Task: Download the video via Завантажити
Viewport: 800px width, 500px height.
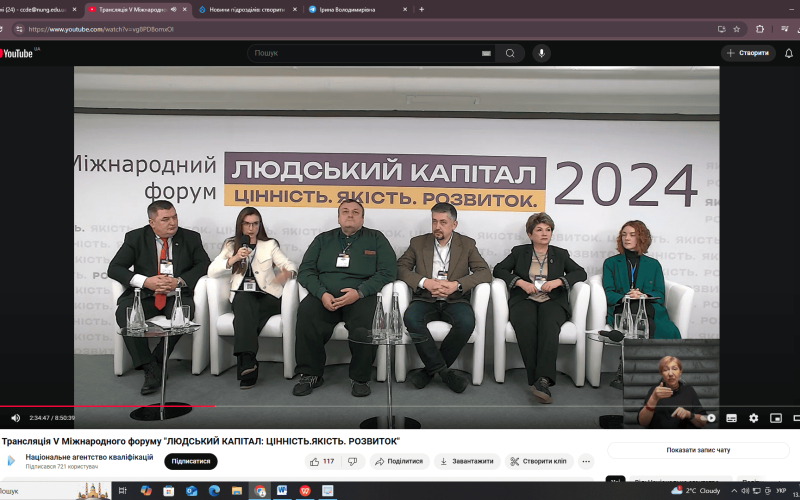Action: (x=467, y=461)
